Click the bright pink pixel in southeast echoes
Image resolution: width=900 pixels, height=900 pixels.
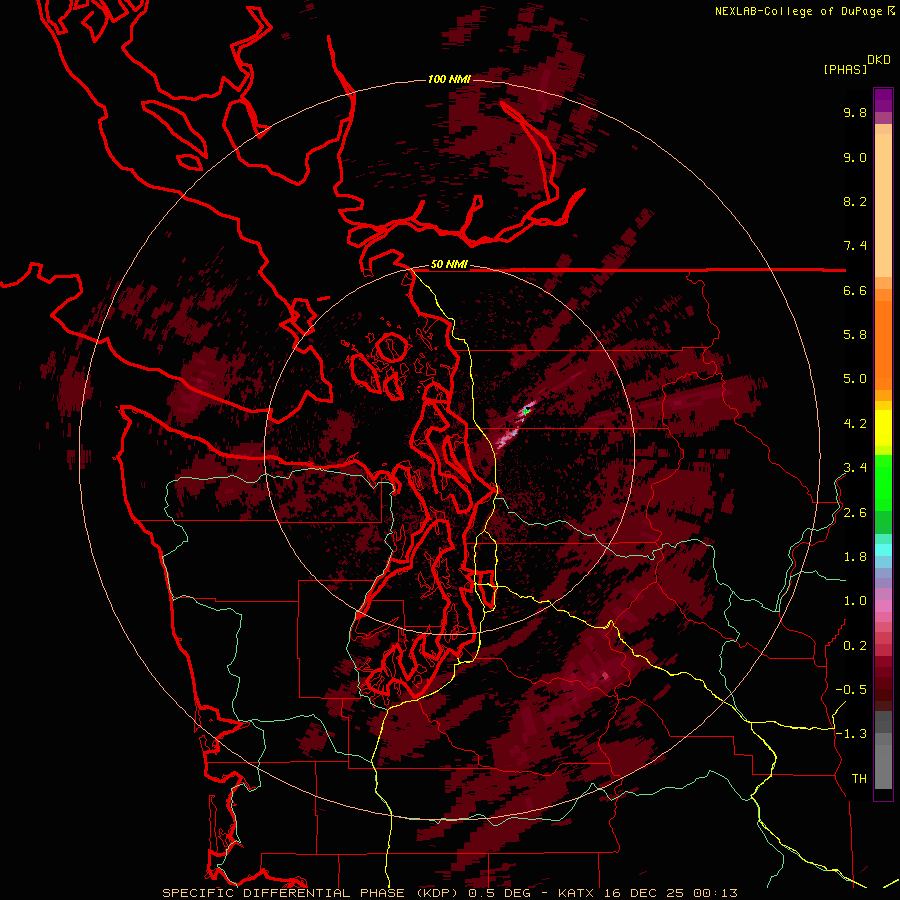605,676
